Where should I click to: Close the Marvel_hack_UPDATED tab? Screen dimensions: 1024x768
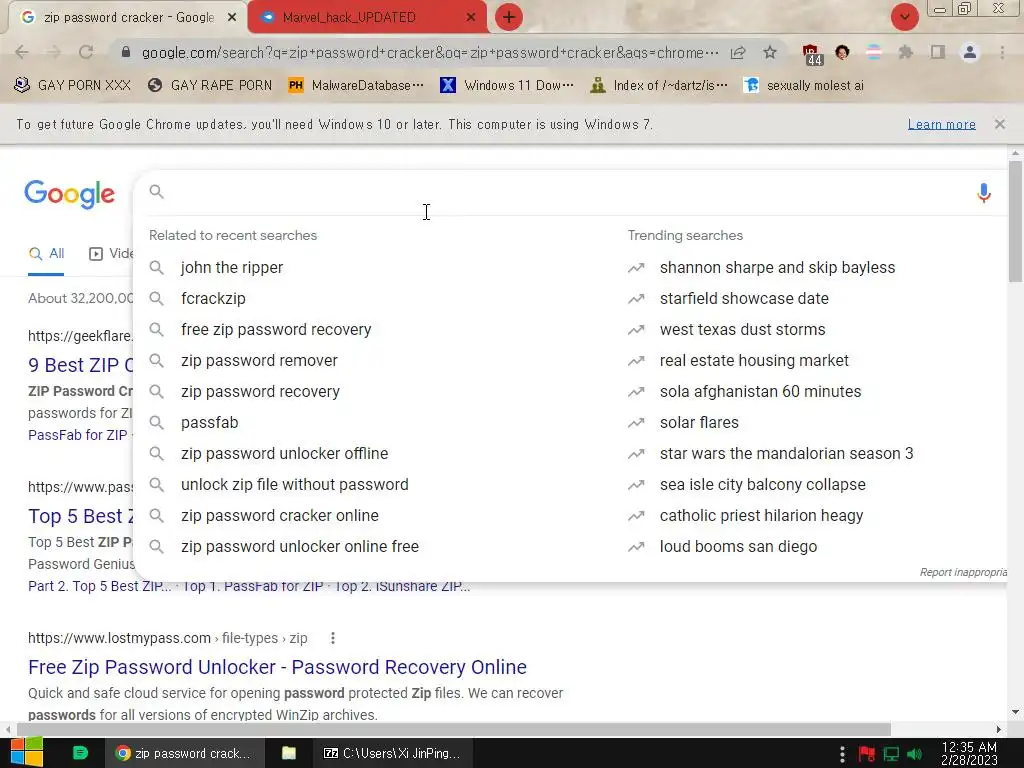471,18
